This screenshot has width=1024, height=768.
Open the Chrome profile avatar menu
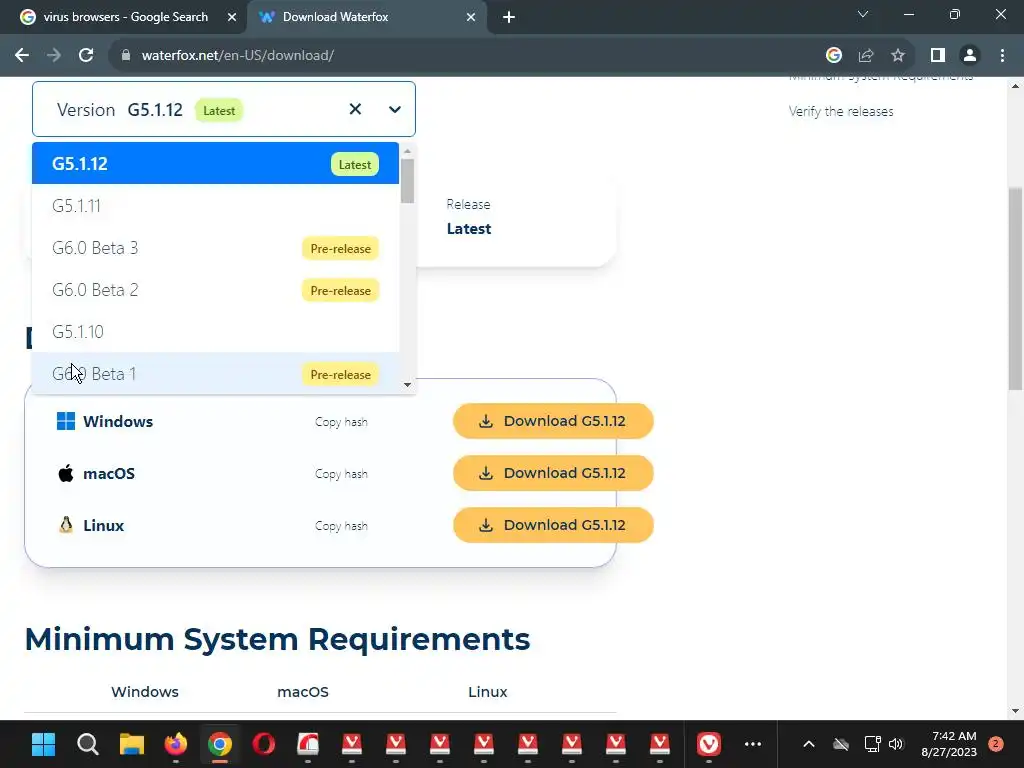point(970,56)
